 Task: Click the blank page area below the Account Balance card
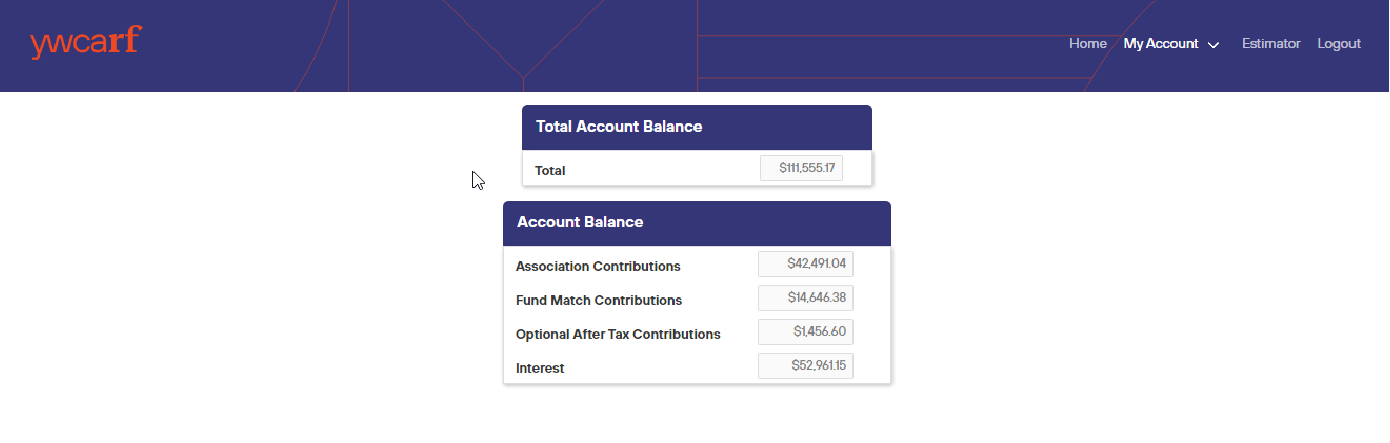coord(696,415)
